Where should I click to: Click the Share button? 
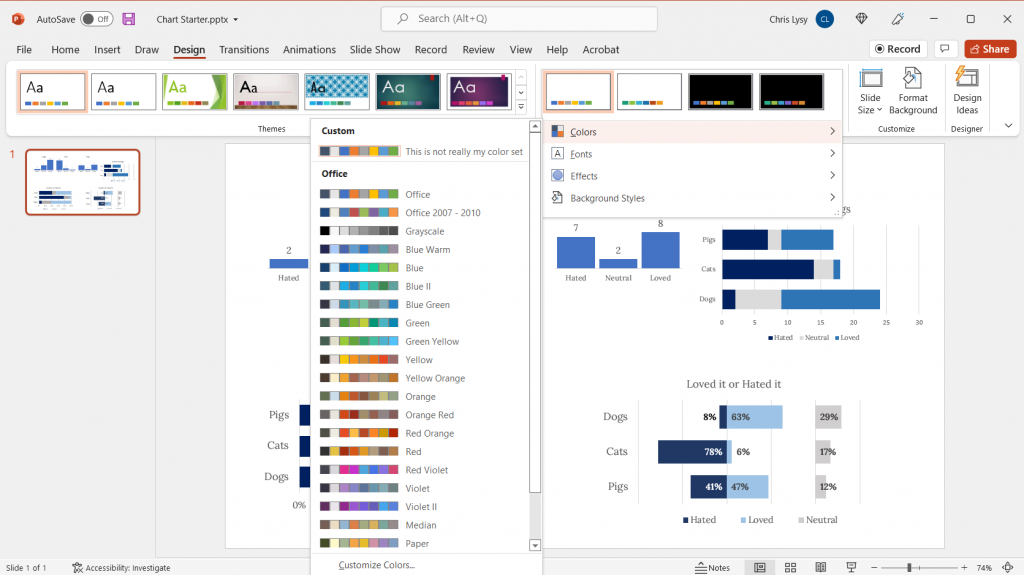(x=990, y=49)
